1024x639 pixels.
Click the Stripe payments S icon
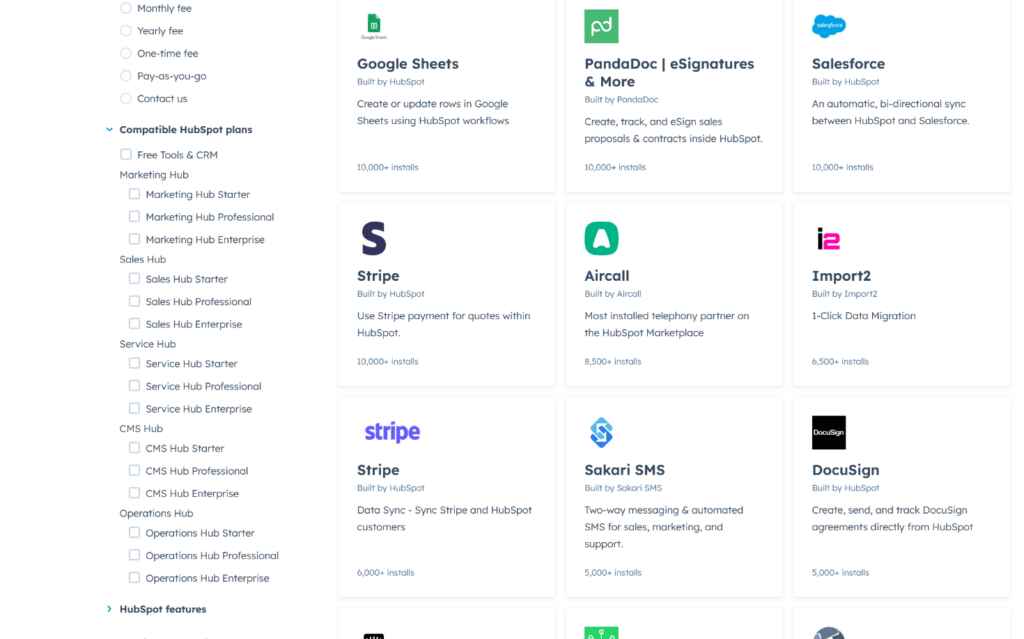(373, 238)
